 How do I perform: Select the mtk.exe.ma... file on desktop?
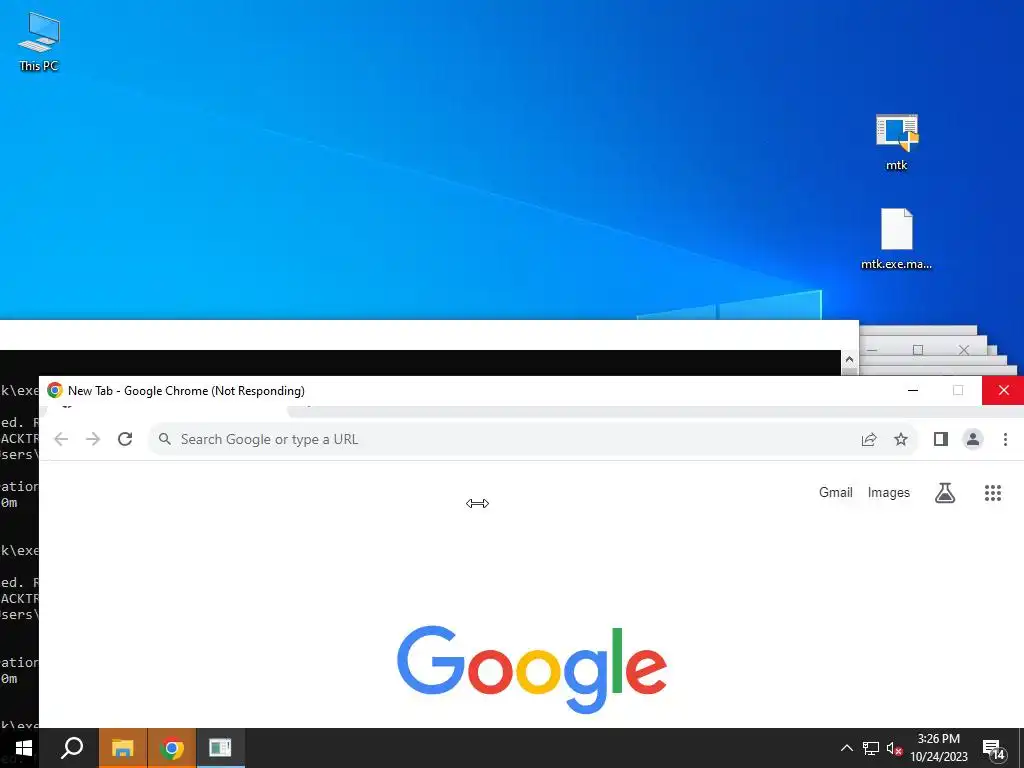tap(896, 239)
